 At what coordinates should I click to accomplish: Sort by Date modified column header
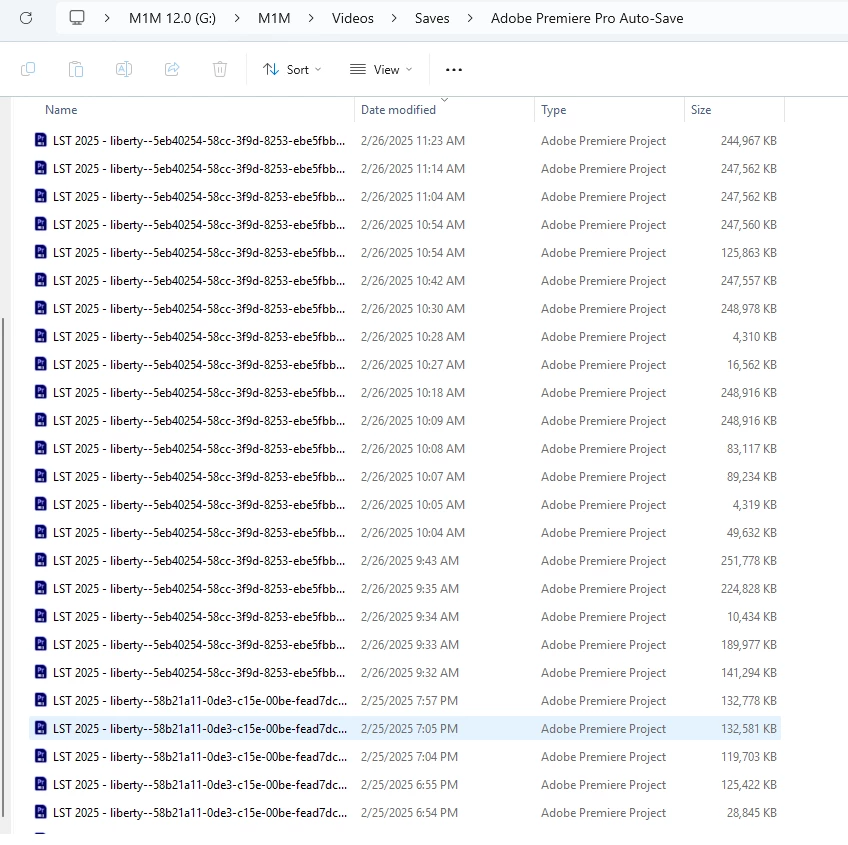pyautogui.click(x=398, y=110)
